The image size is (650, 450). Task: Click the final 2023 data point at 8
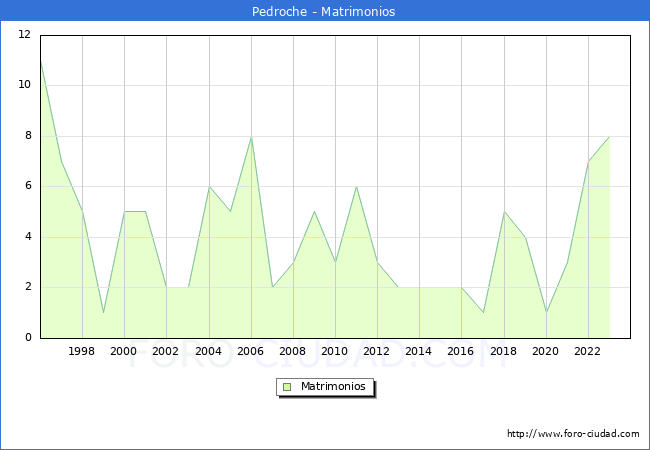[x=609, y=136]
